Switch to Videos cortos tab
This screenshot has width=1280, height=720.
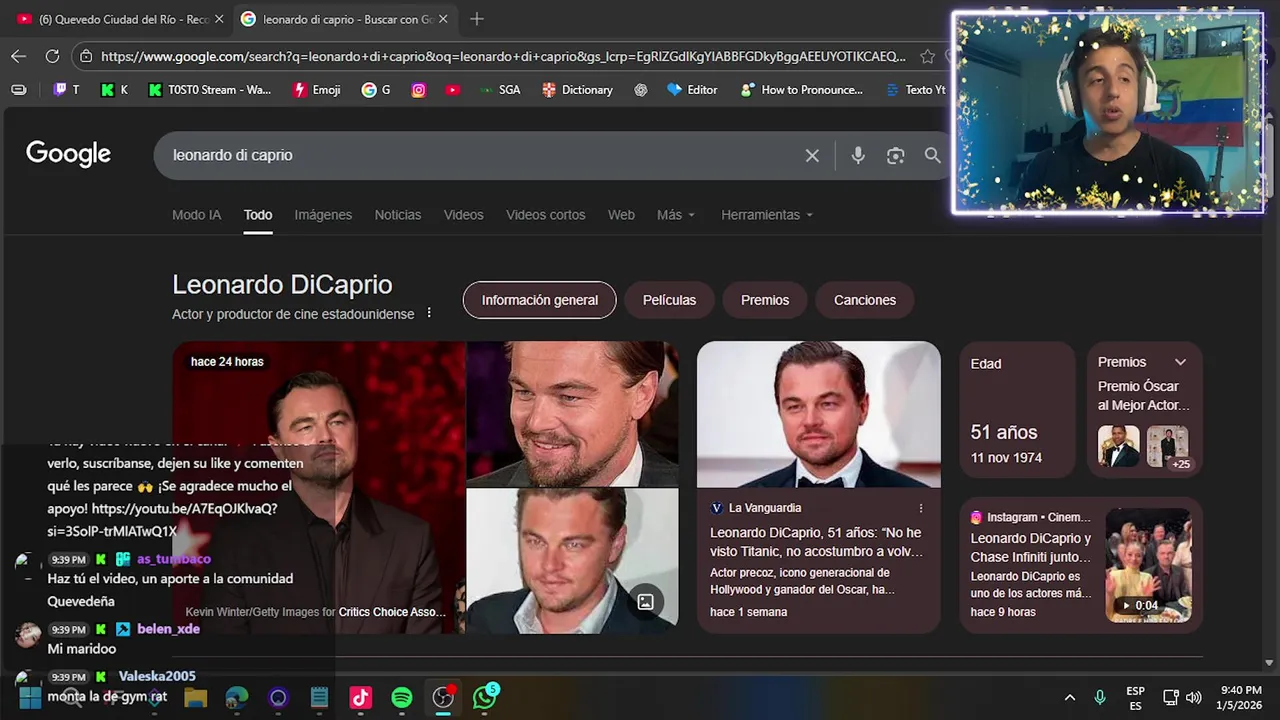pyautogui.click(x=545, y=215)
